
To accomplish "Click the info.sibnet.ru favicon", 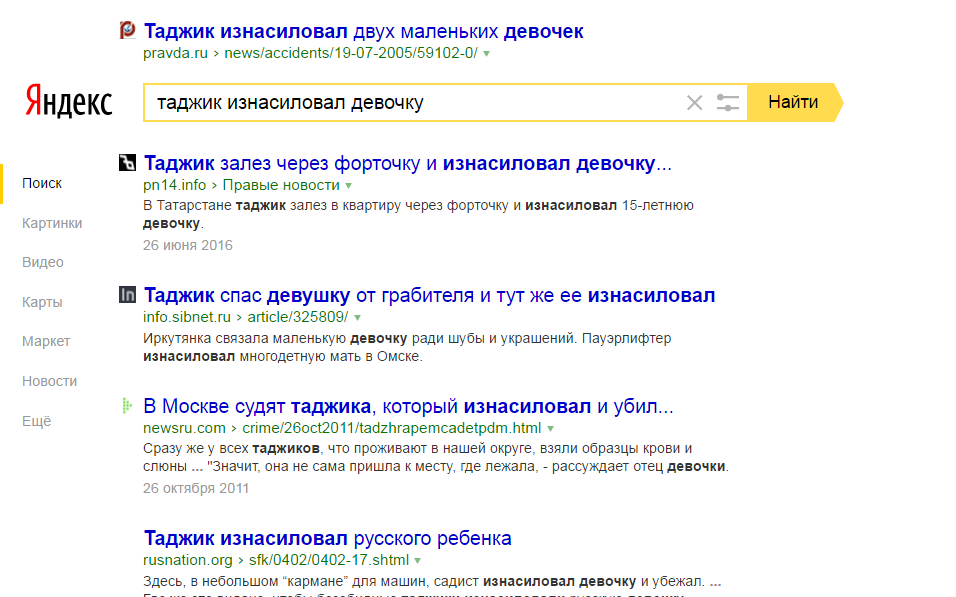I will [127, 295].
